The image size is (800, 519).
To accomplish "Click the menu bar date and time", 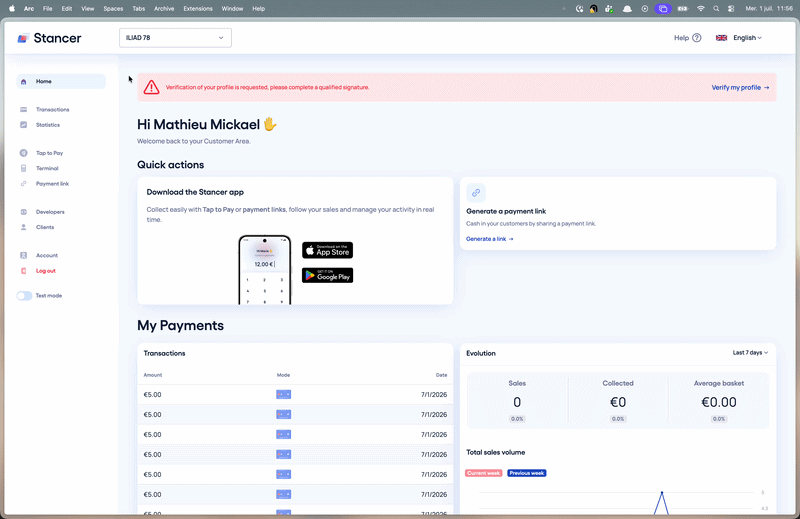I will pos(769,9).
